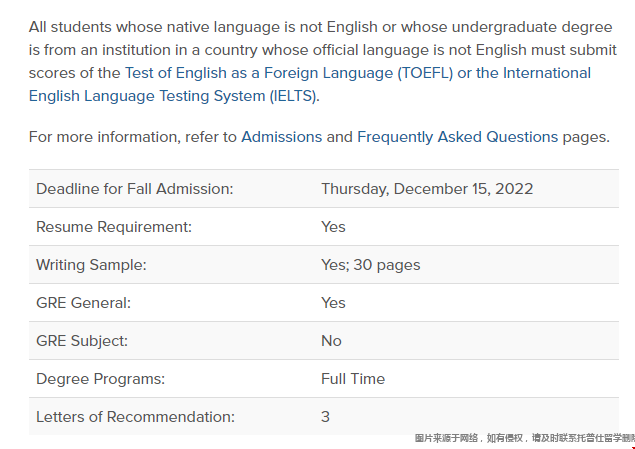Click the 'Yes' value for Resume Requirement
Image resolution: width=635 pixels, height=449 pixels.
(x=333, y=227)
